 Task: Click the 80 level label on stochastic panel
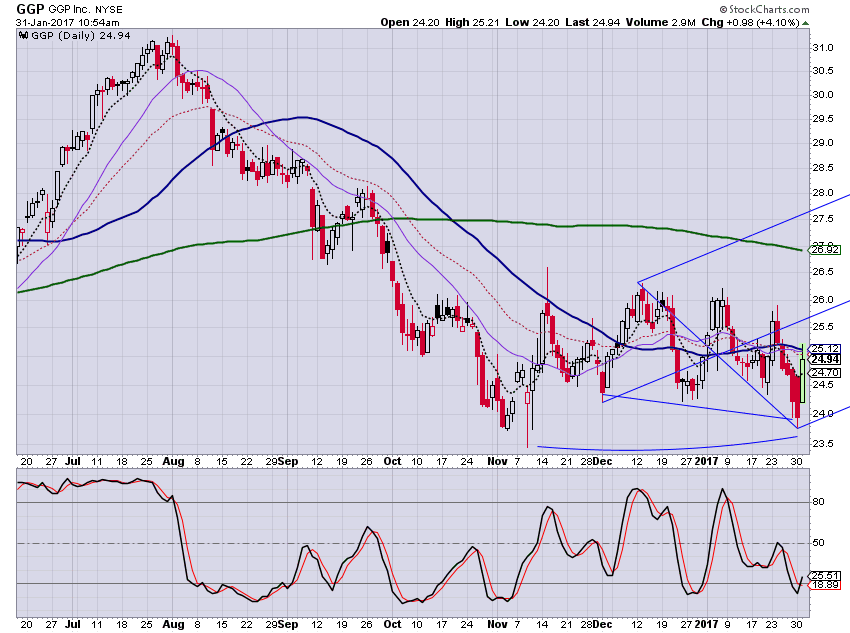(x=818, y=502)
